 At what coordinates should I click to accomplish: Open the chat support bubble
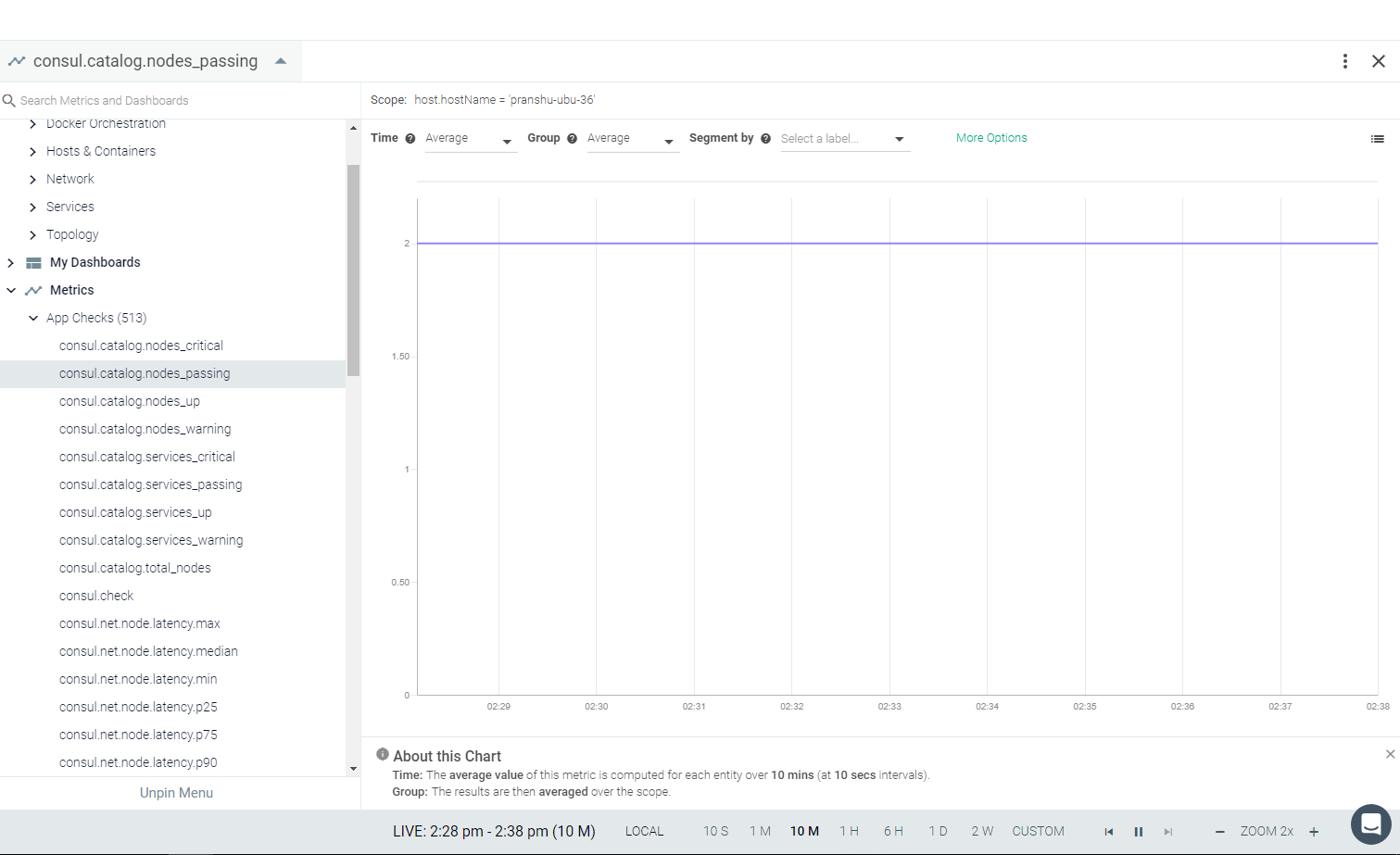(x=1371, y=823)
